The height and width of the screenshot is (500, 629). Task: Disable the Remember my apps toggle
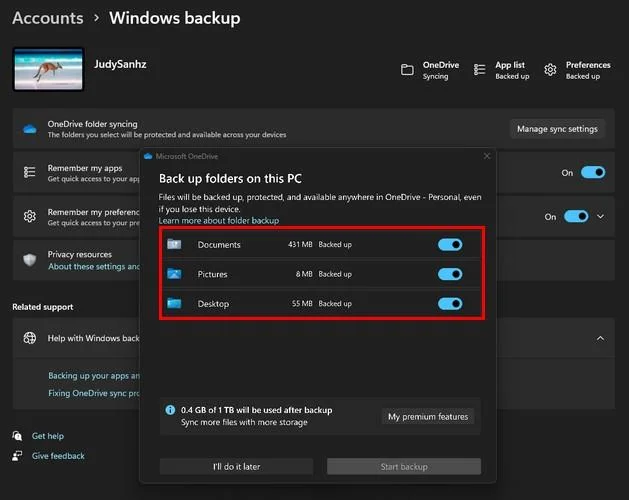[593, 173]
